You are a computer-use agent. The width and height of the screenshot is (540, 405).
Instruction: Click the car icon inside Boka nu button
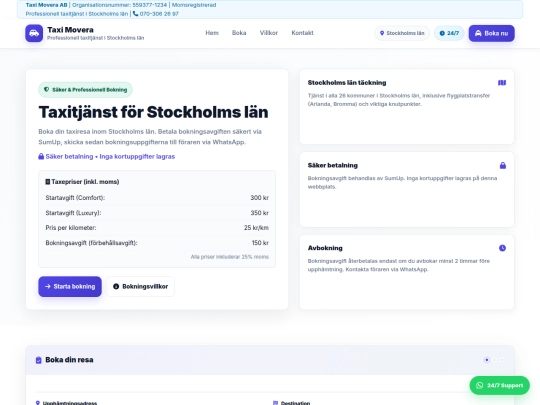(x=478, y=33)
